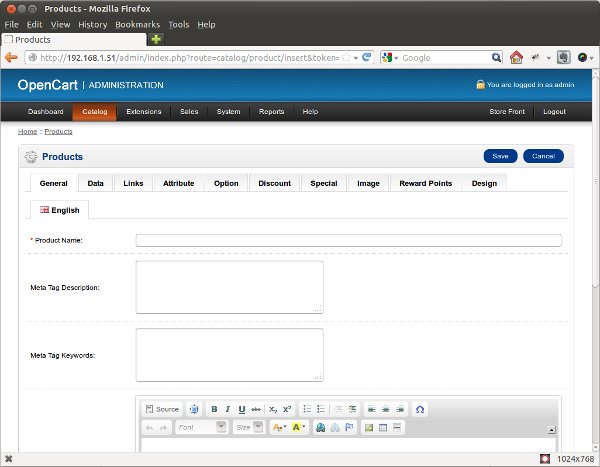Toggle bold formatting in the editor

[214, 409]
